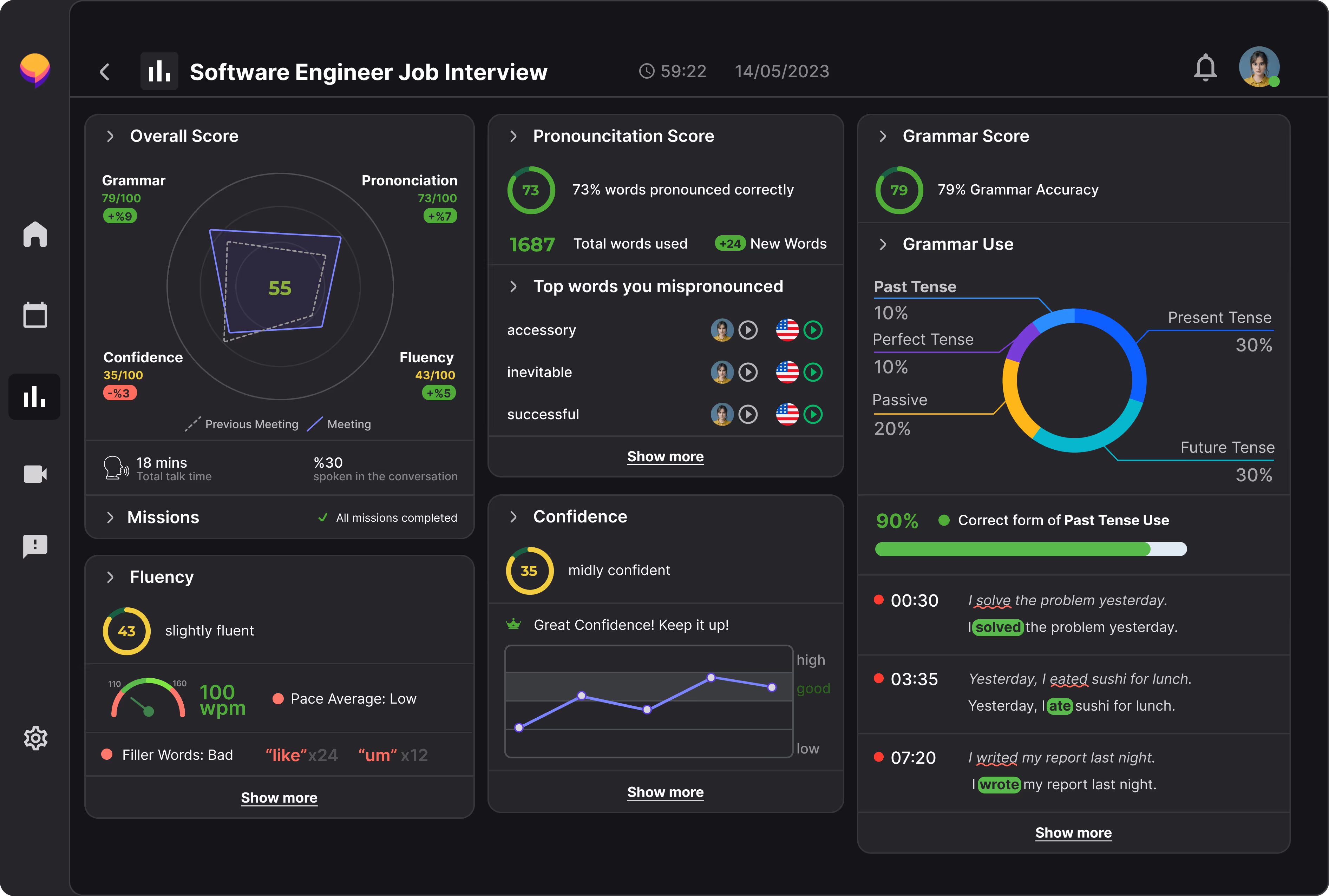Click Show more in Grammar panel
Screen dimensions: 1329x896
pyautogui.click(x=1073, y=832)
